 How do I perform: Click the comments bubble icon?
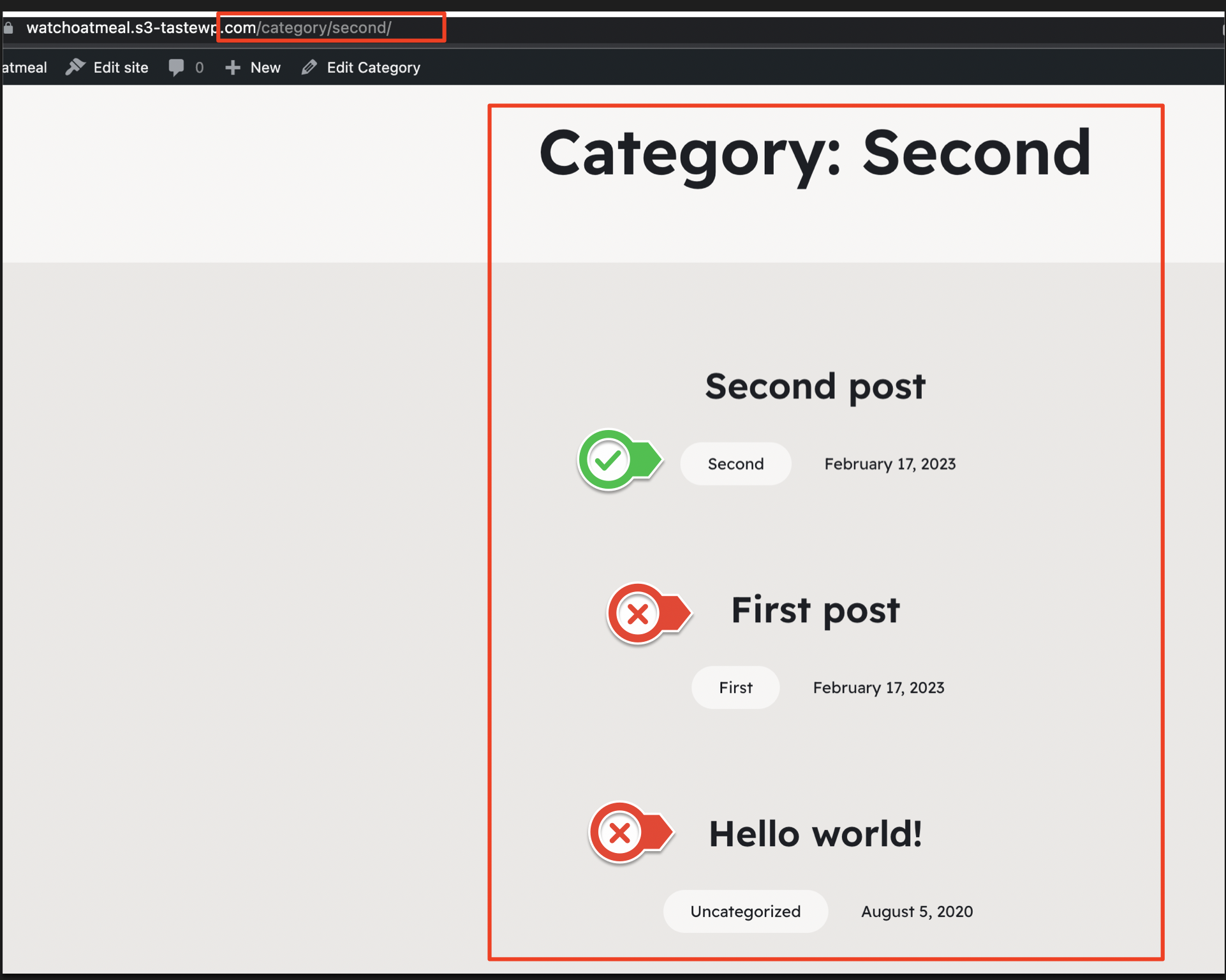[176, 67]
